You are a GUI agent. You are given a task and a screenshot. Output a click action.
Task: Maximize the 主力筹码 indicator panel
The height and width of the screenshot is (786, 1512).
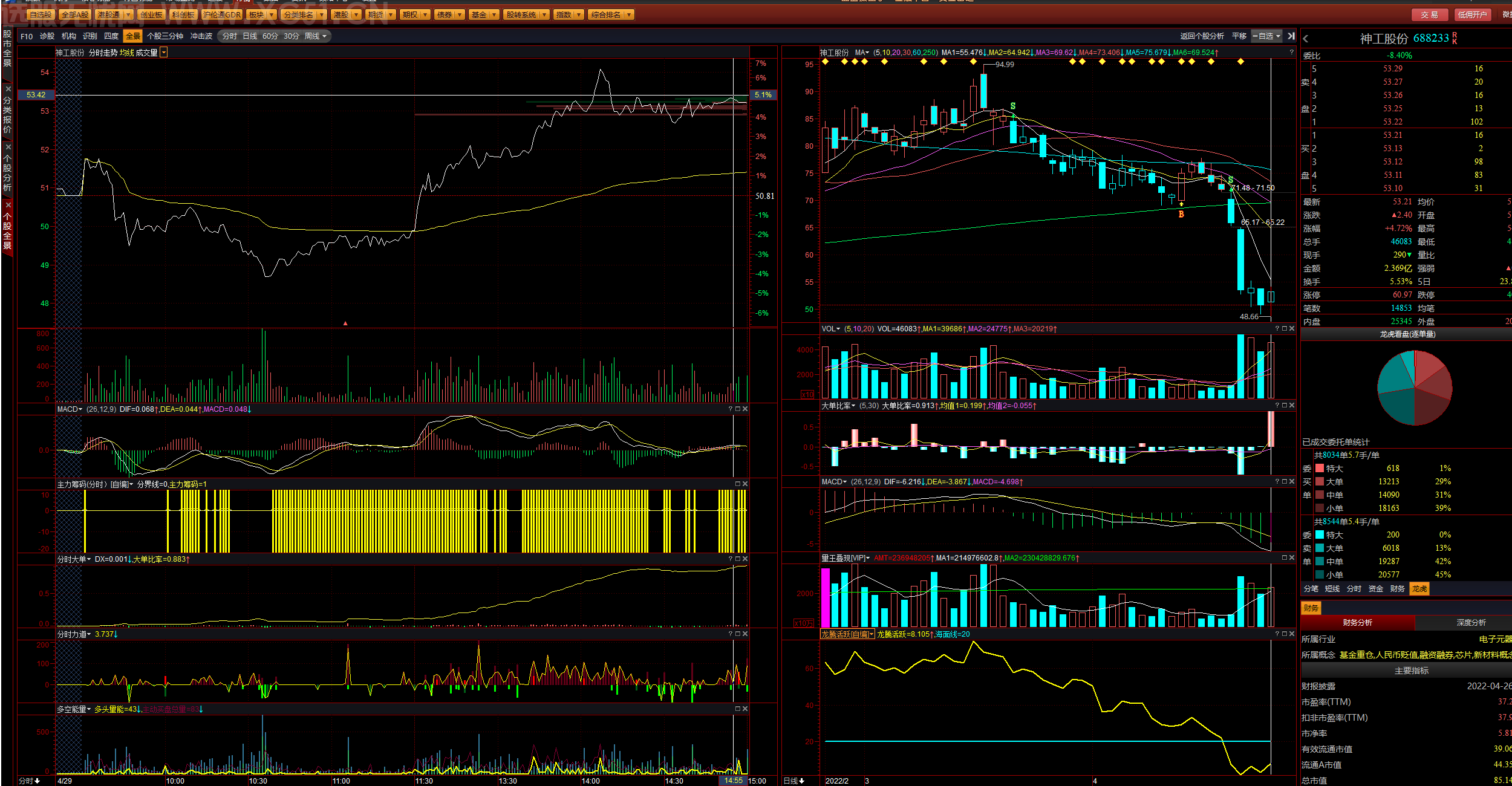point(738,484)
